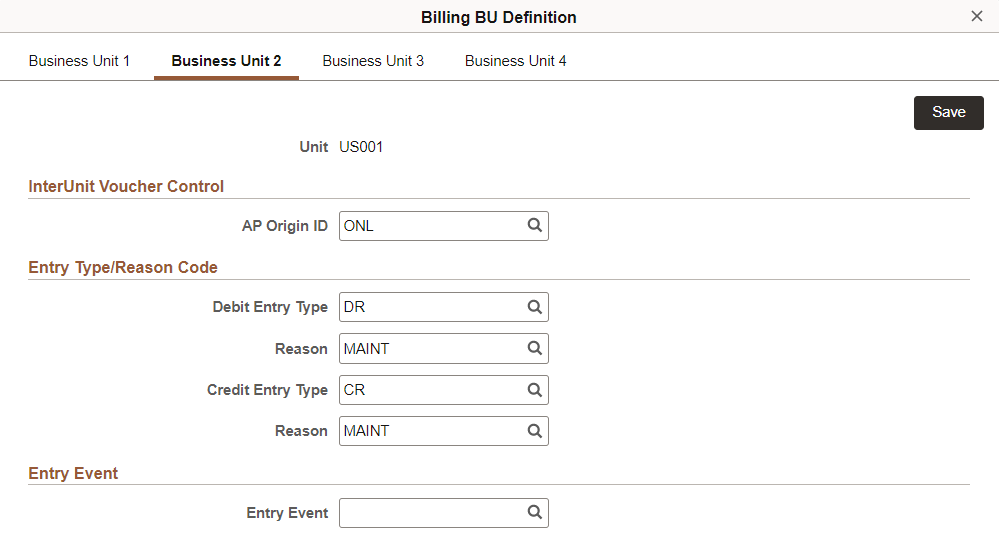Open lookup for AP Origin ID
This screenshot has height=547, width=999.
tap(535, 225)
